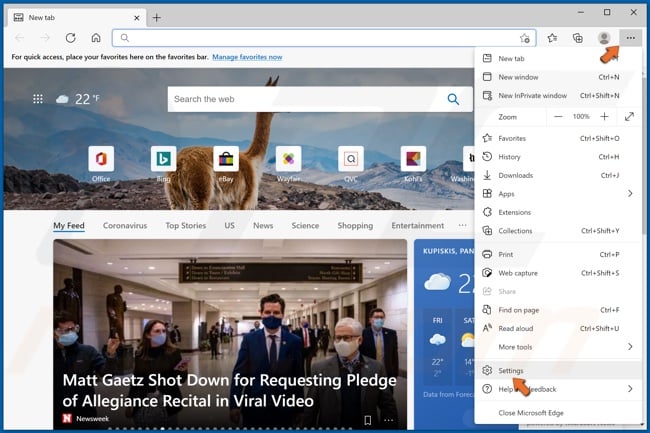This screenshot has height=433, width=650.
Task: Open the Matt Gaetz news headline
Action: click(230, 390)
